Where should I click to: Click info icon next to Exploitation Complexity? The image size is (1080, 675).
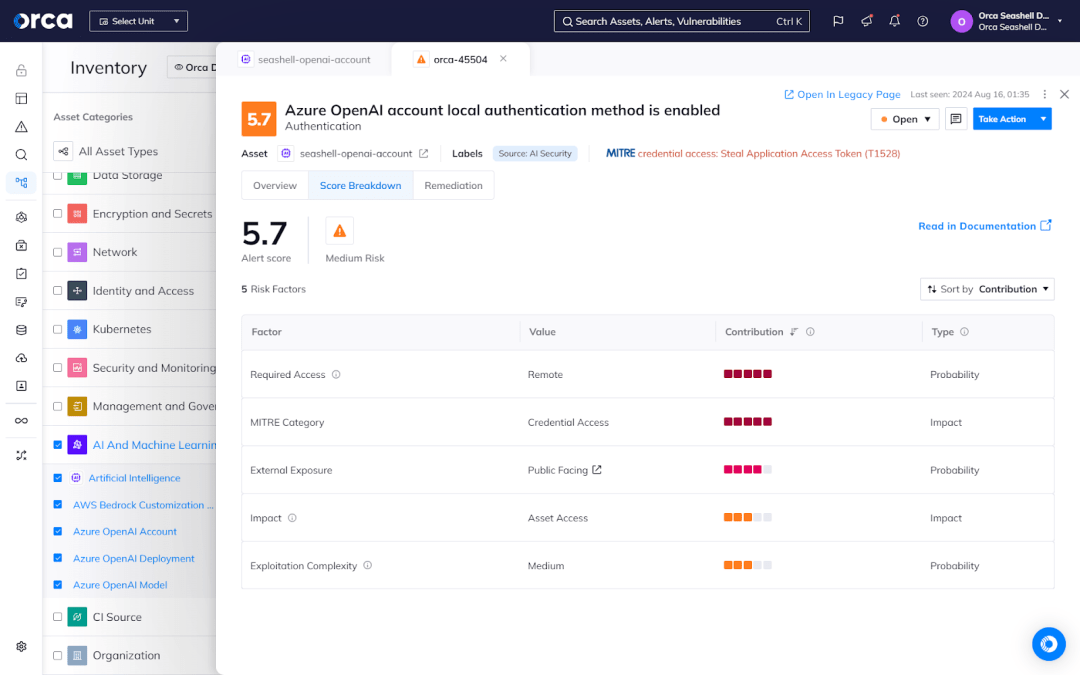click(x=368, y=565)
